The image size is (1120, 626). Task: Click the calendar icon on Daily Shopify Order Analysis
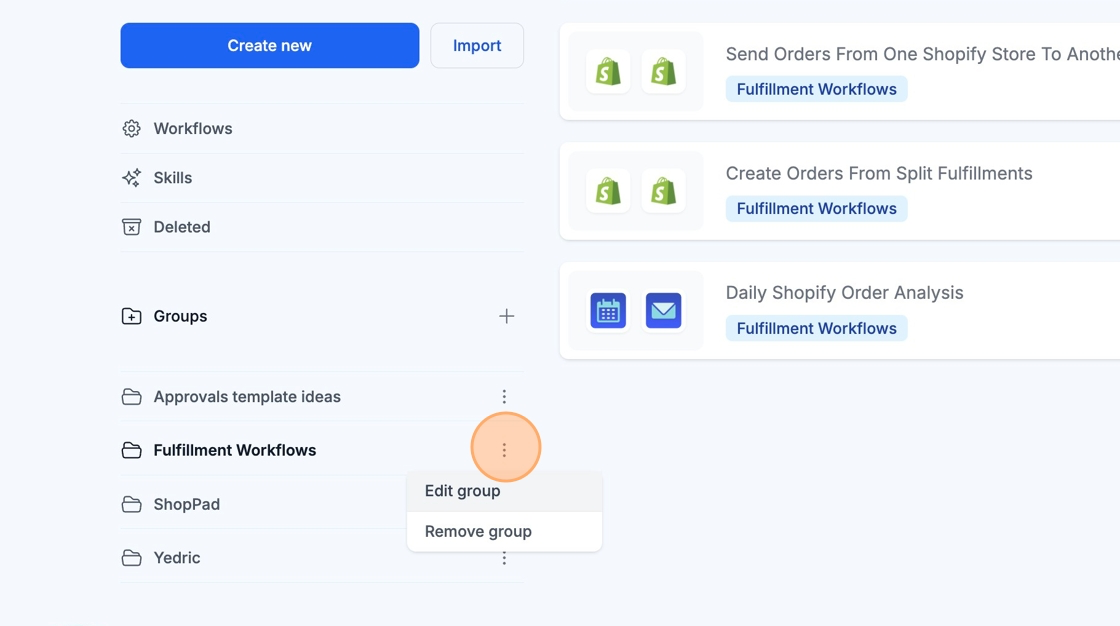608,311
